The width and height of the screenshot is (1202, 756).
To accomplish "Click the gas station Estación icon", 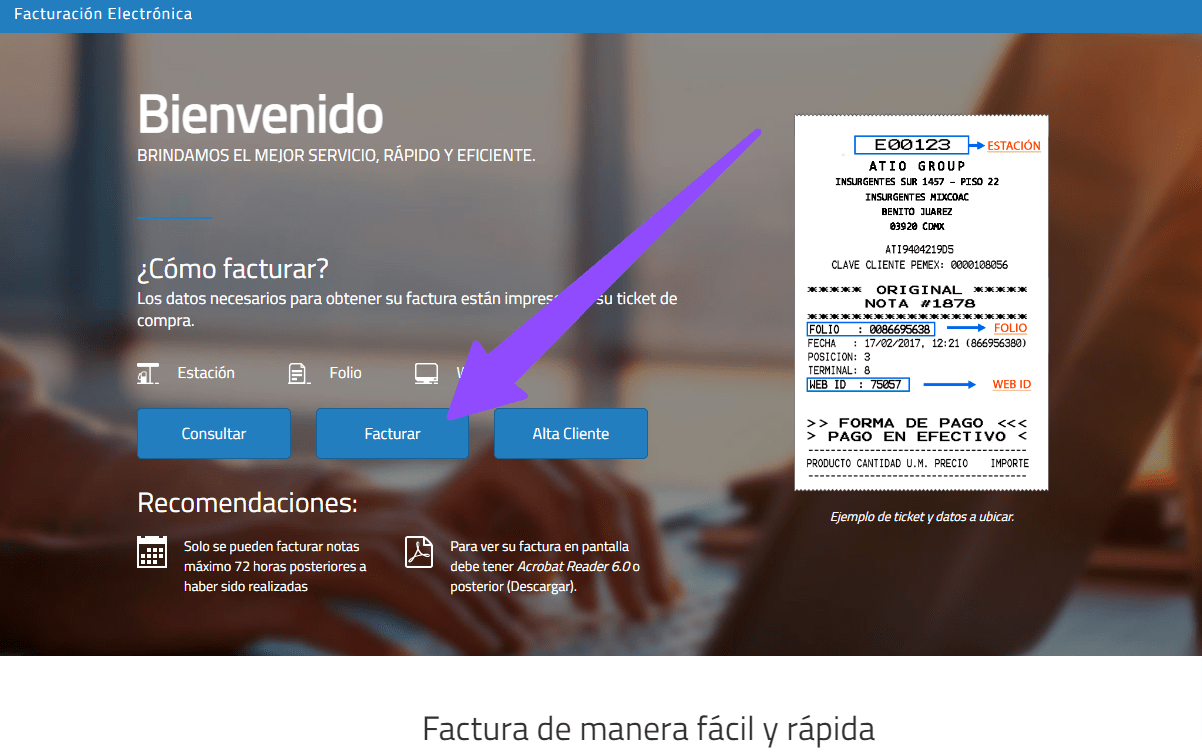I will (149, 374).
